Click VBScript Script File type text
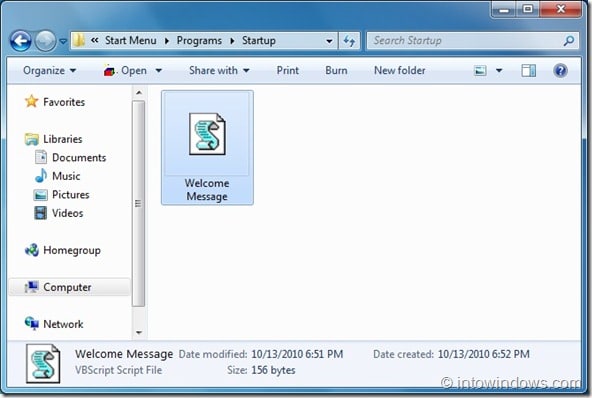 click(x=119, y=370)
